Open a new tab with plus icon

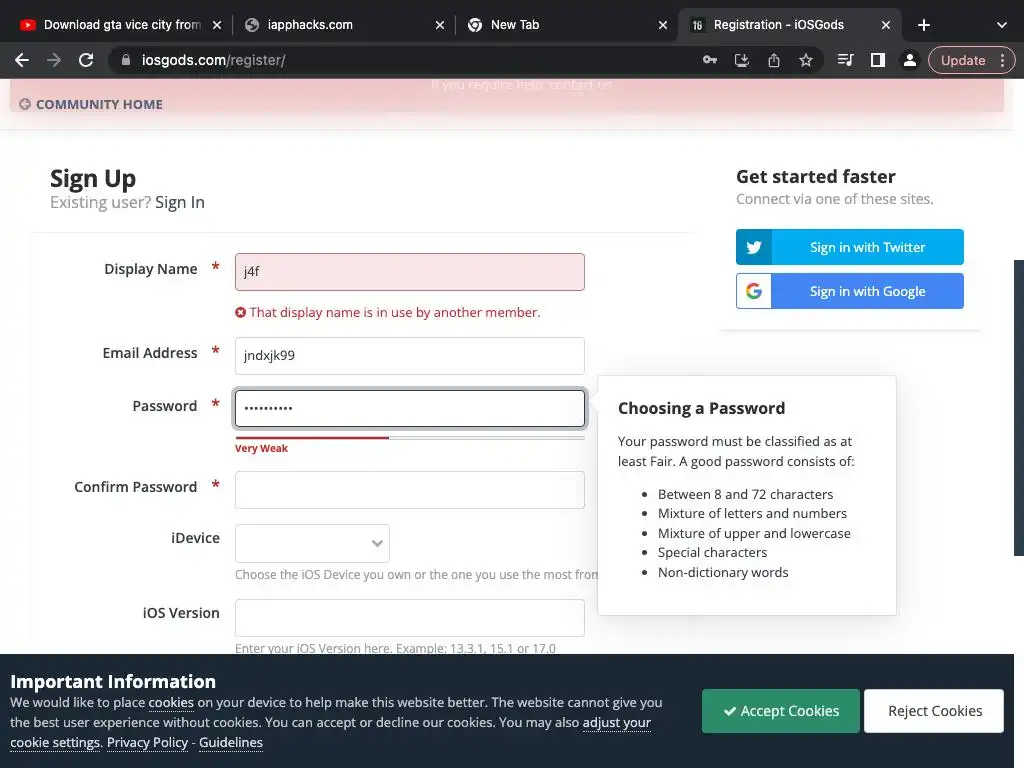[x=924, y=25]
